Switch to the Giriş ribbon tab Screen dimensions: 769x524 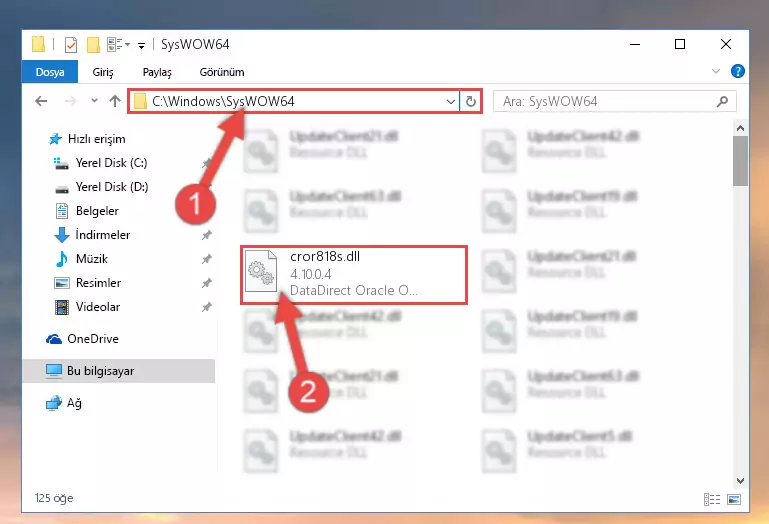pyautogui.click(x=103, y=72)
